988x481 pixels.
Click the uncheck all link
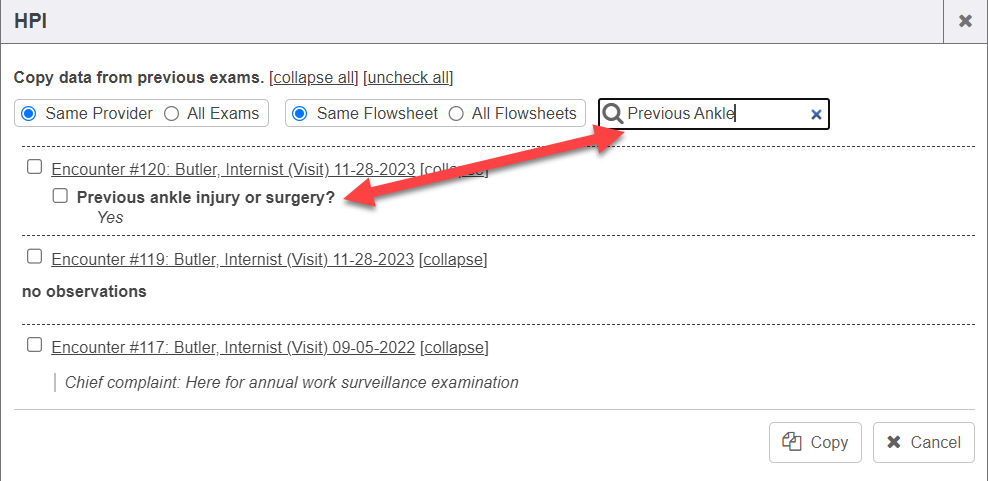[x=408, y=77]
